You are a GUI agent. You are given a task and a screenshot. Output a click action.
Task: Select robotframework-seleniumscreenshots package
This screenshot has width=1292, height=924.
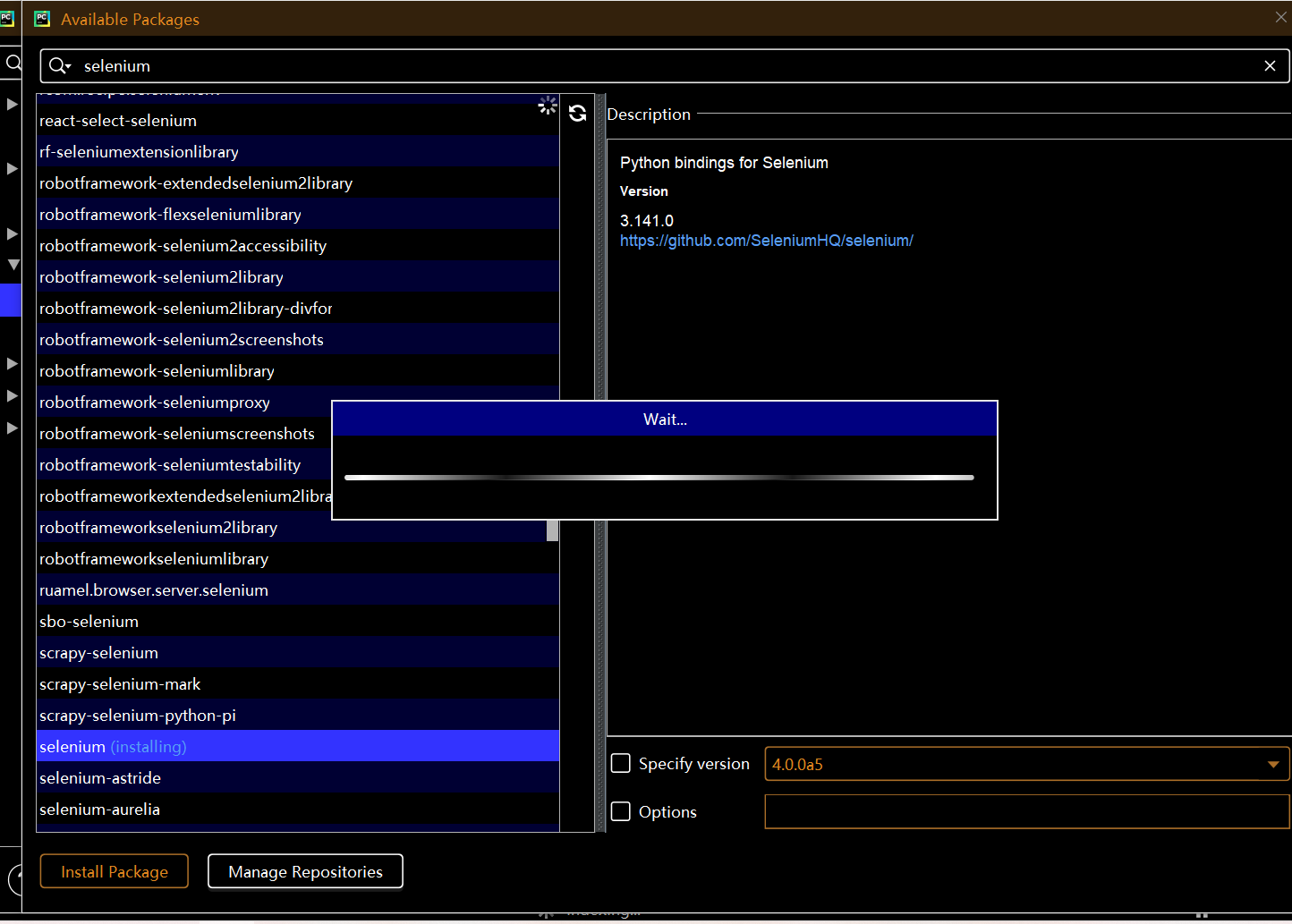(x=184, y=433)
